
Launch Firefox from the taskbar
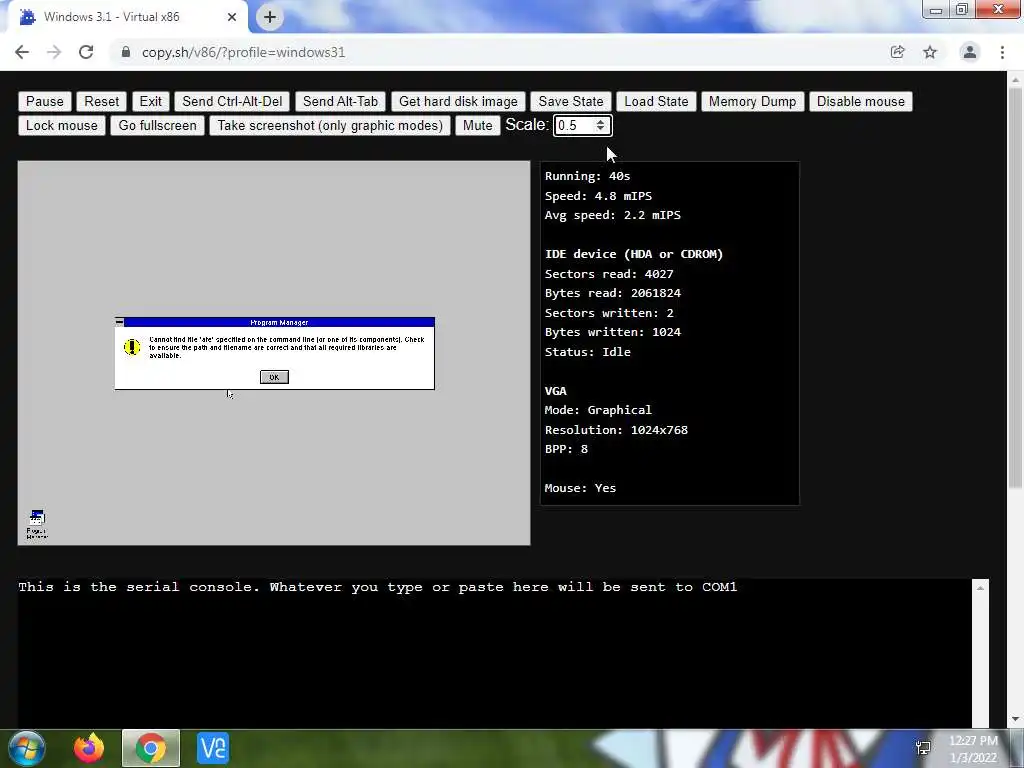pos(88,748)
